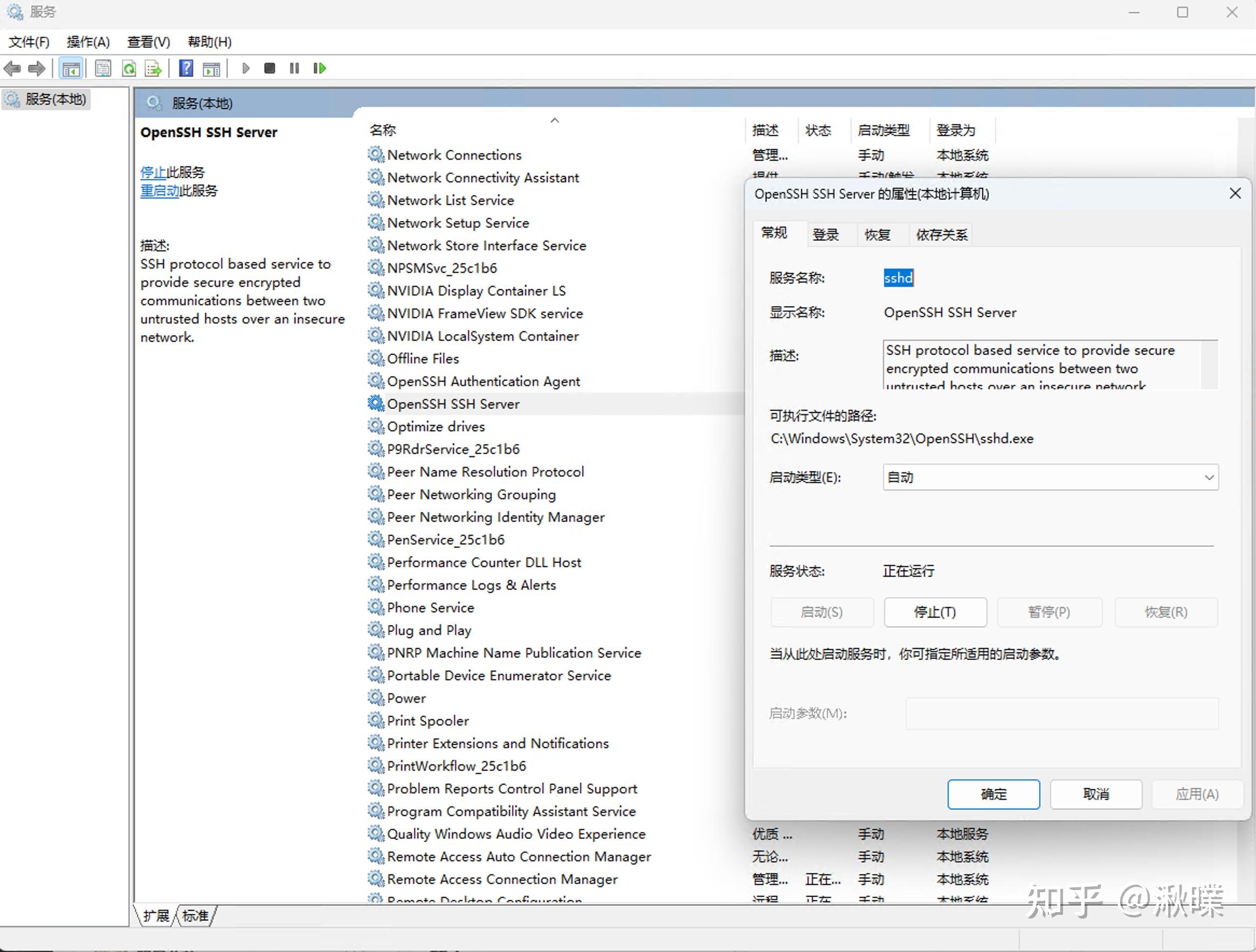Screen dimensions: 1256x952
Task: Open the Properties toolbar icon
Action: 103,68
